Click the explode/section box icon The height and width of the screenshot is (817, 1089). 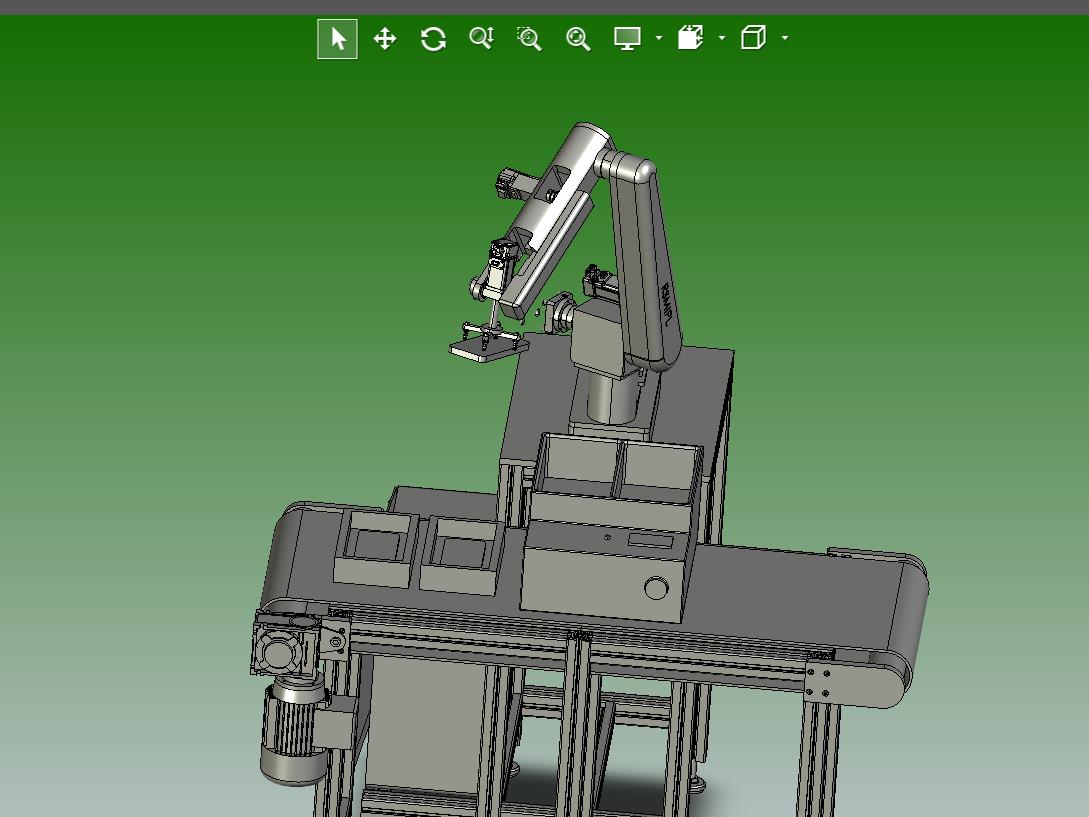[690, 38]
